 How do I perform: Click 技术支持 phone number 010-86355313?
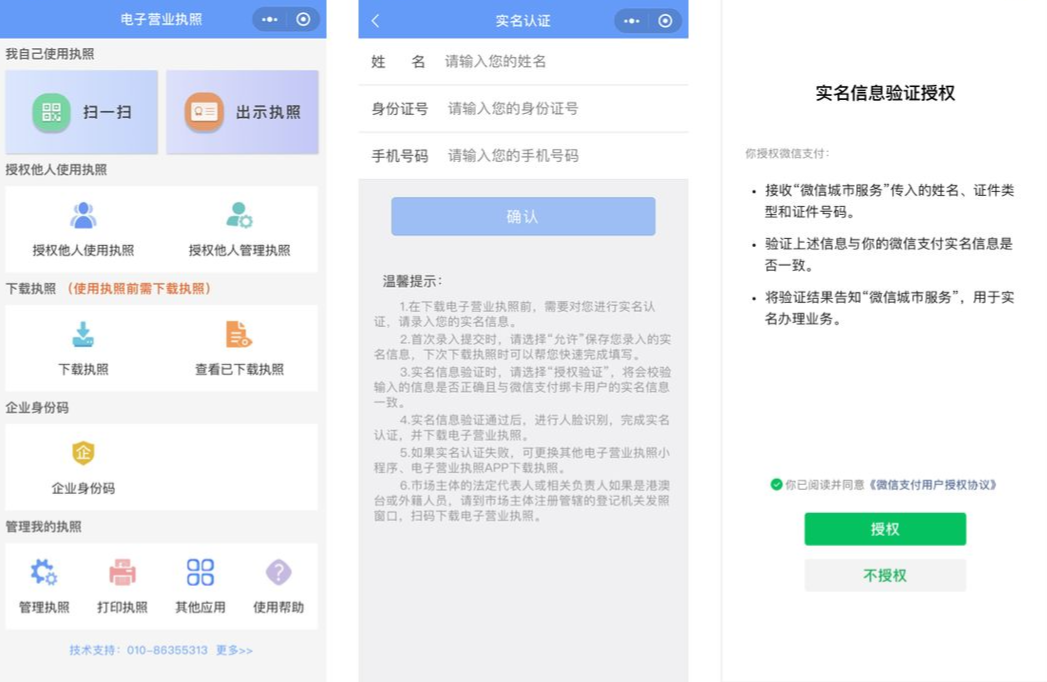click(x=167, y=650)
